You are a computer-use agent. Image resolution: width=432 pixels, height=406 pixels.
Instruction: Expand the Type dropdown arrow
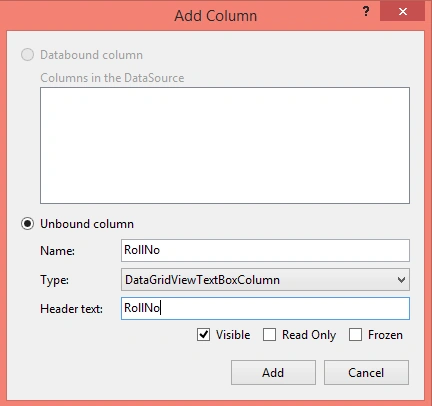[x=401, y=280]
